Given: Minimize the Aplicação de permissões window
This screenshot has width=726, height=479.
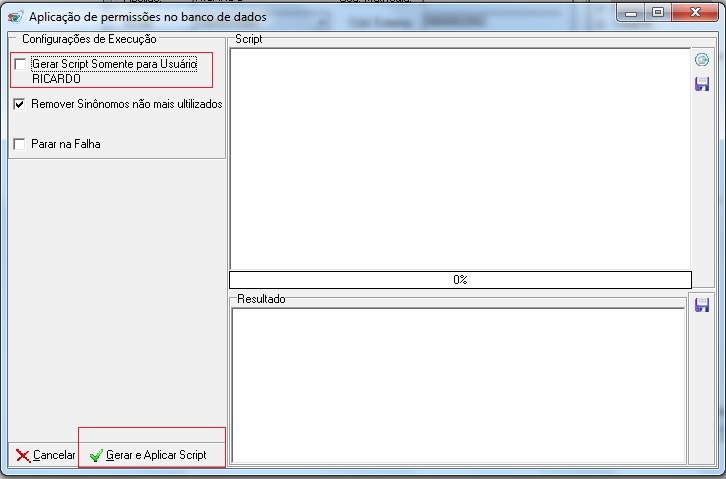Looking at the screenshot, I should coord(631,12).
